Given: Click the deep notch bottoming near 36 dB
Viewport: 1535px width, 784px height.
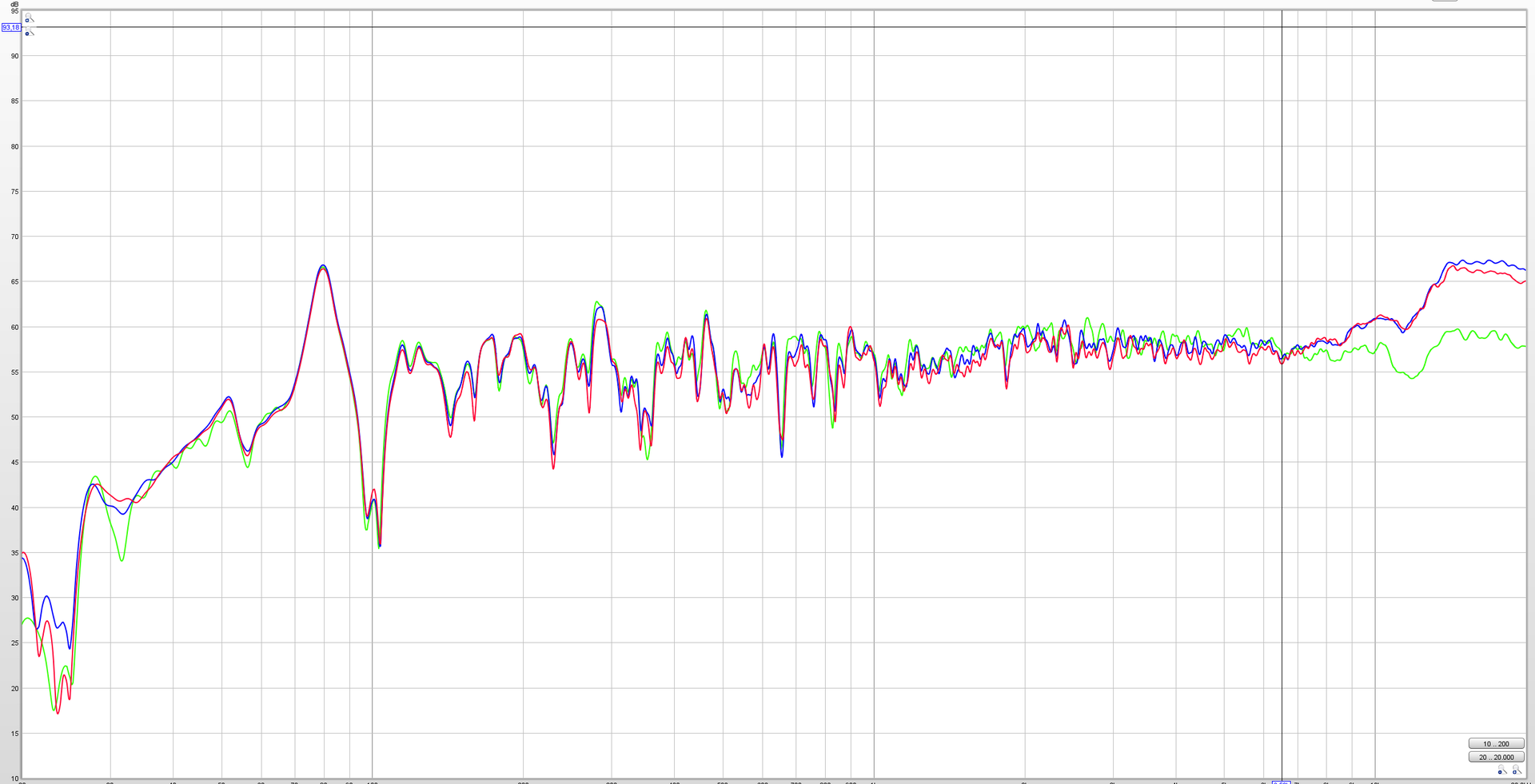Looking at the screenshot, I should coord(379,547).
